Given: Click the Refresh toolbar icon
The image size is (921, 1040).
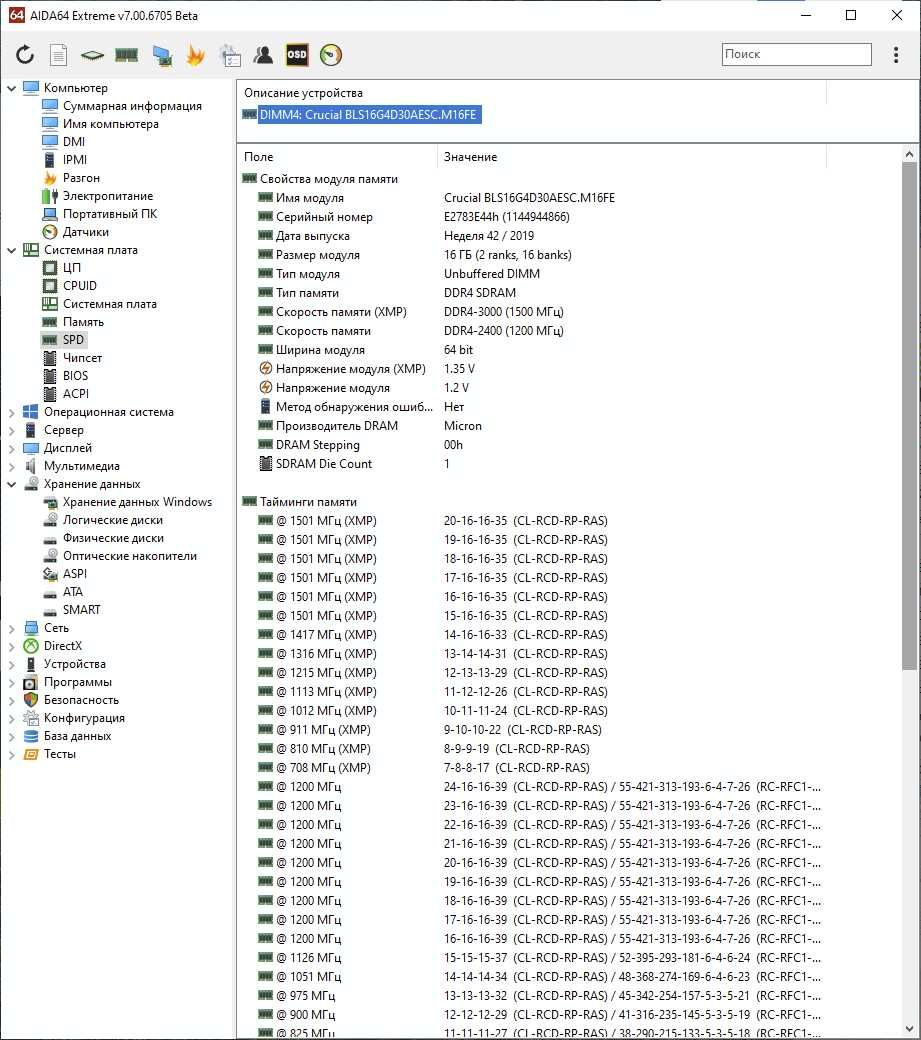Looking at the screenshot, I should 25,55.
